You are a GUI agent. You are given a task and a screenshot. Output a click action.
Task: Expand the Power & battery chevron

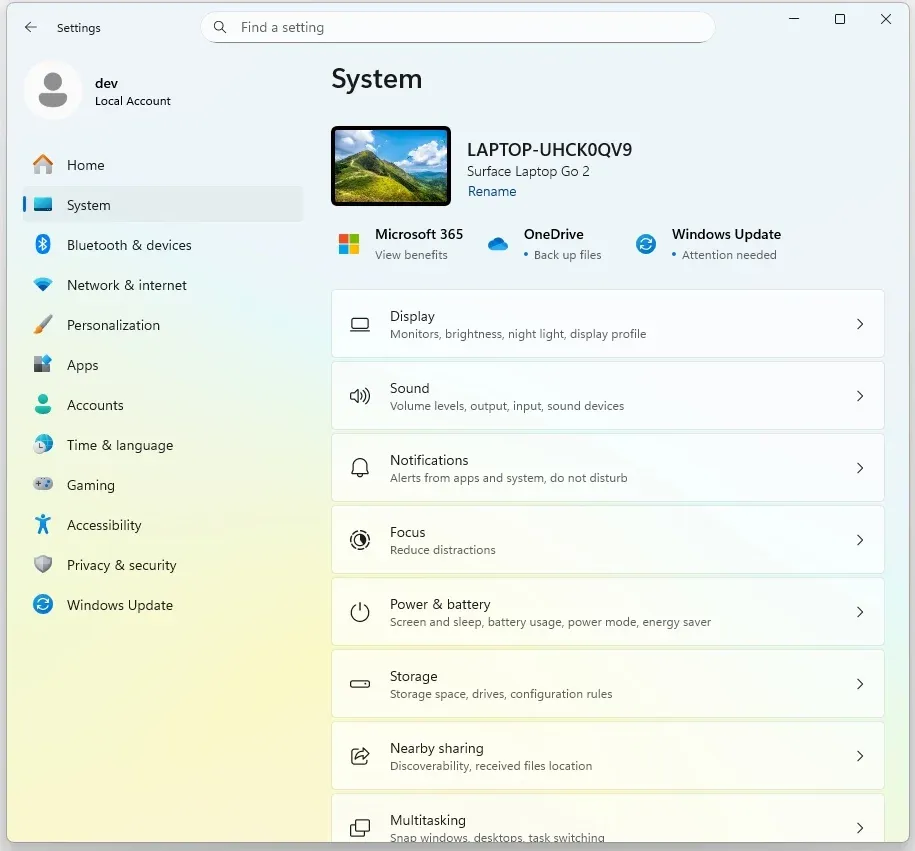(860, 612)
